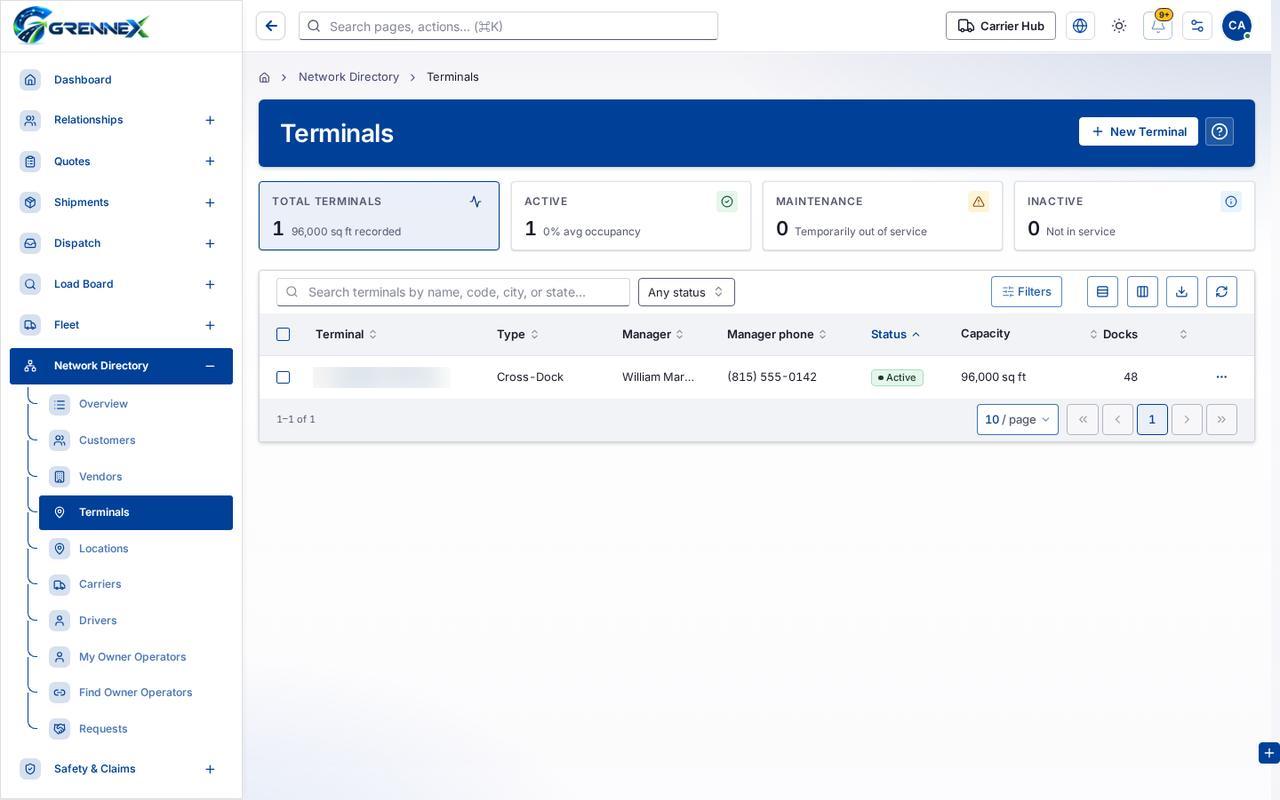Click the Inactive card info icon
Image resolution: width=1280 pixels, height=800 pixels.
[1230, 201]
